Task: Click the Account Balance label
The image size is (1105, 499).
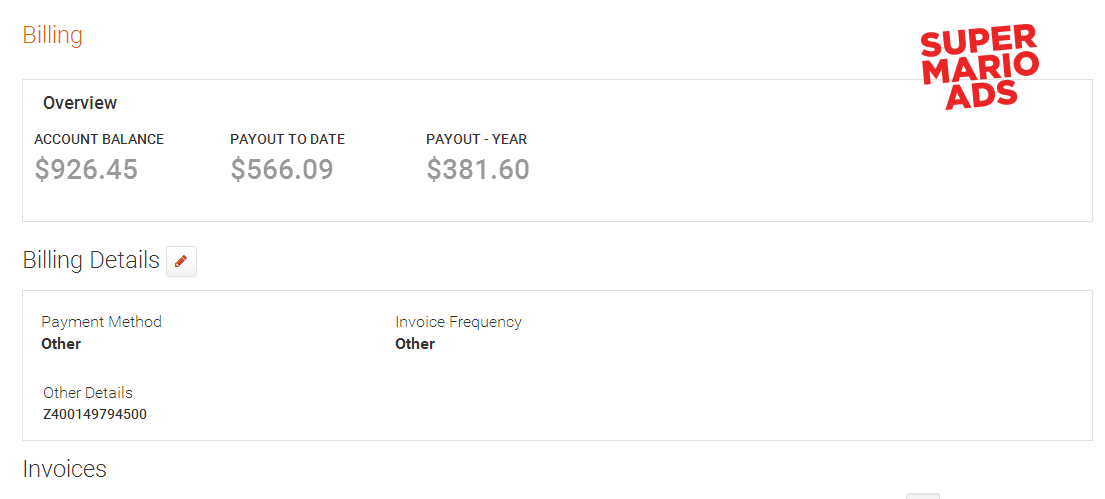Action: (x=99, y=140)
